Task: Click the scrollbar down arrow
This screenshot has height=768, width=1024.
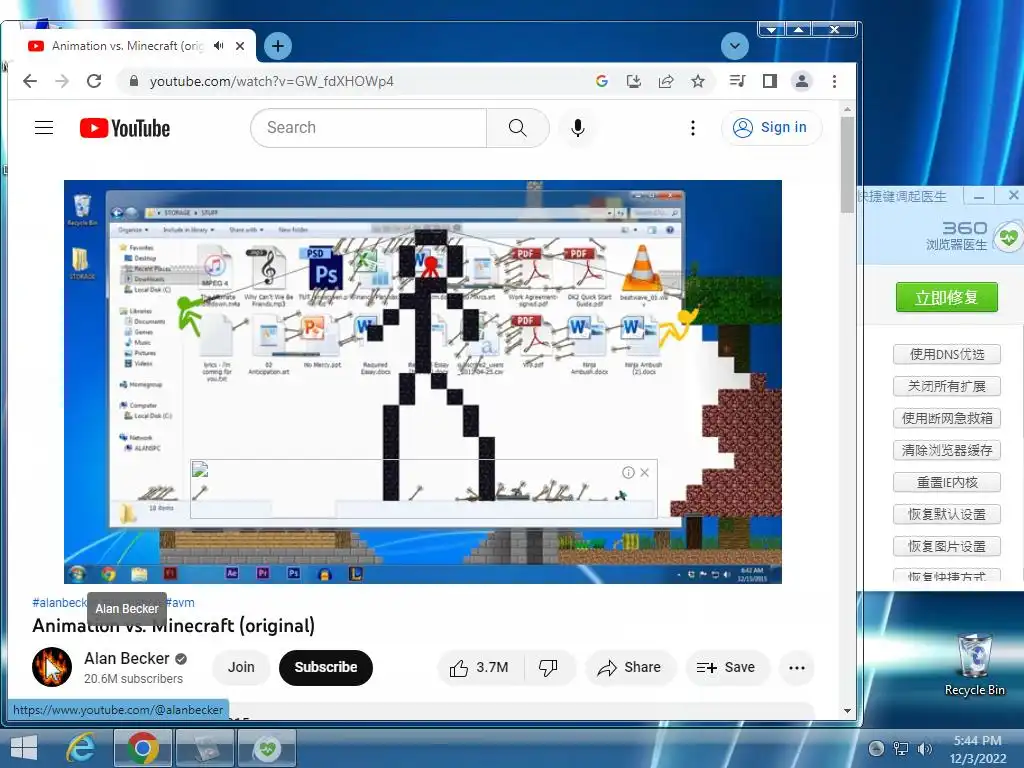Action: click(847, 711)
